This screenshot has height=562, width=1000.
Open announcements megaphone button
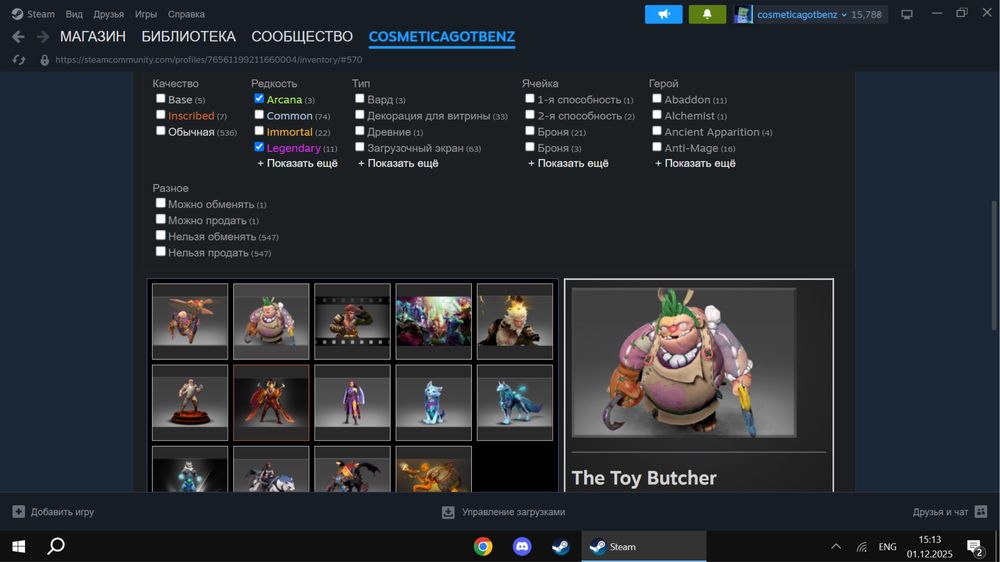click(663, 14)
